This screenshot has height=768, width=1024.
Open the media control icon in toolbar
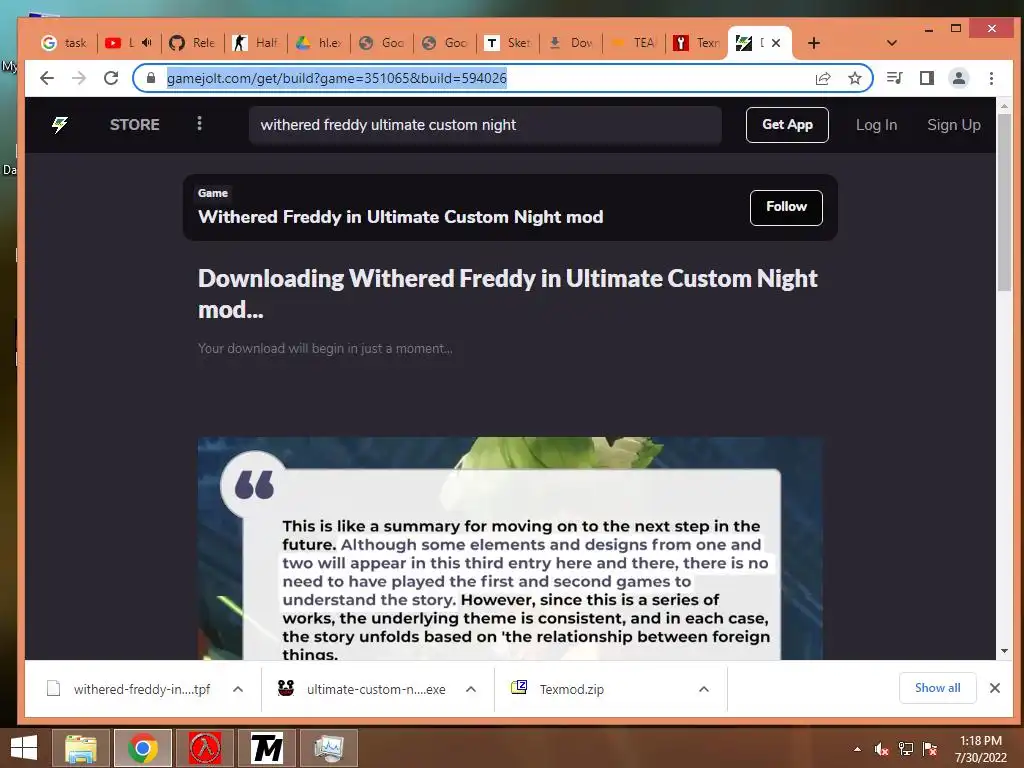895,78
